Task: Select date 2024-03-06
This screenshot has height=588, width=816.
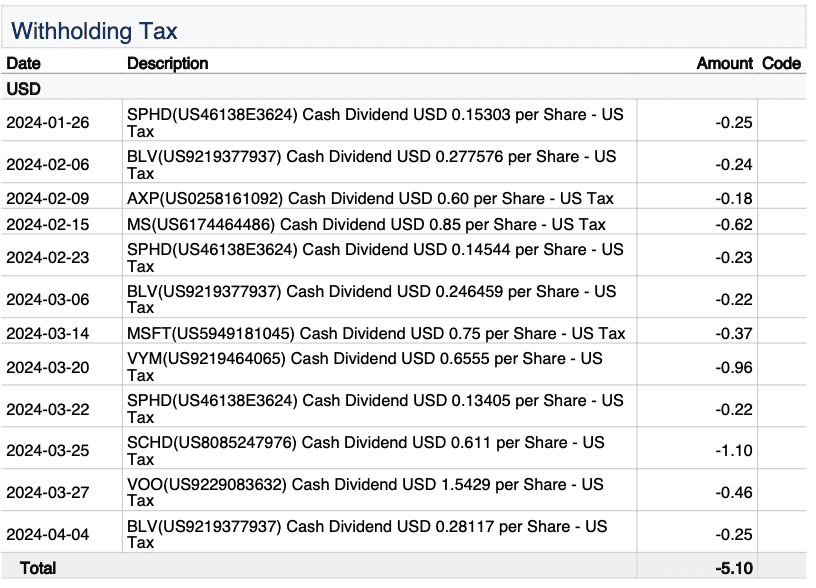Action: (48, 299)
